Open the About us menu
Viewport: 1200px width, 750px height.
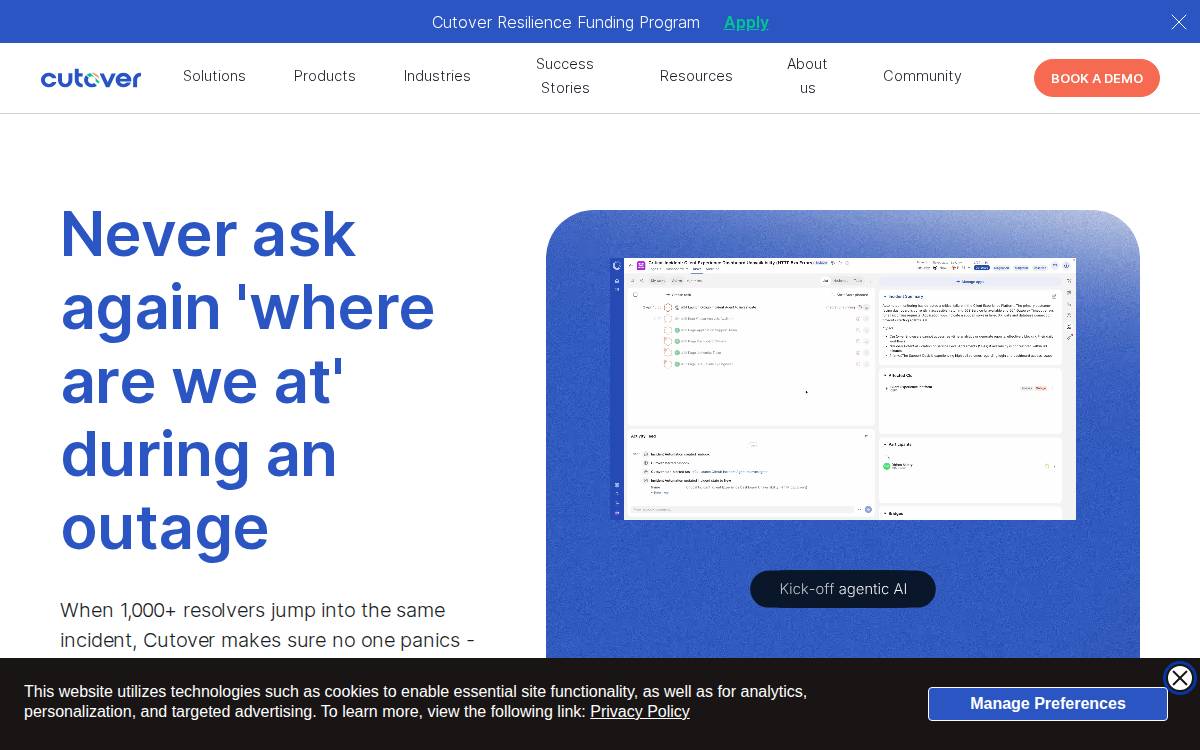[807, 76]
